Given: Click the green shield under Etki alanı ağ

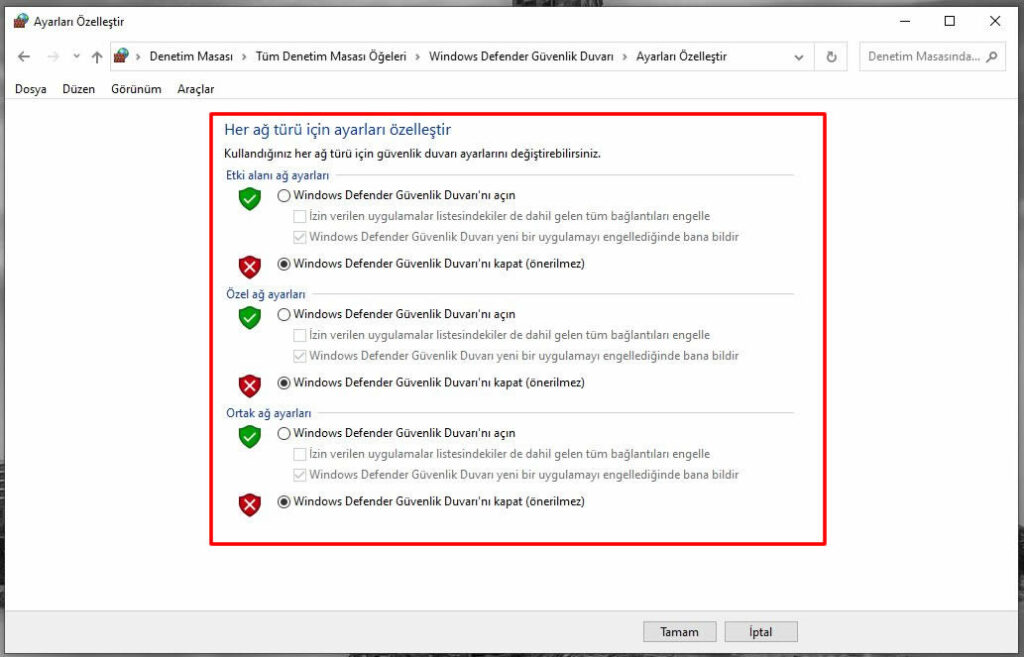Looking at the screenshot, I should (x=249, y=199).
